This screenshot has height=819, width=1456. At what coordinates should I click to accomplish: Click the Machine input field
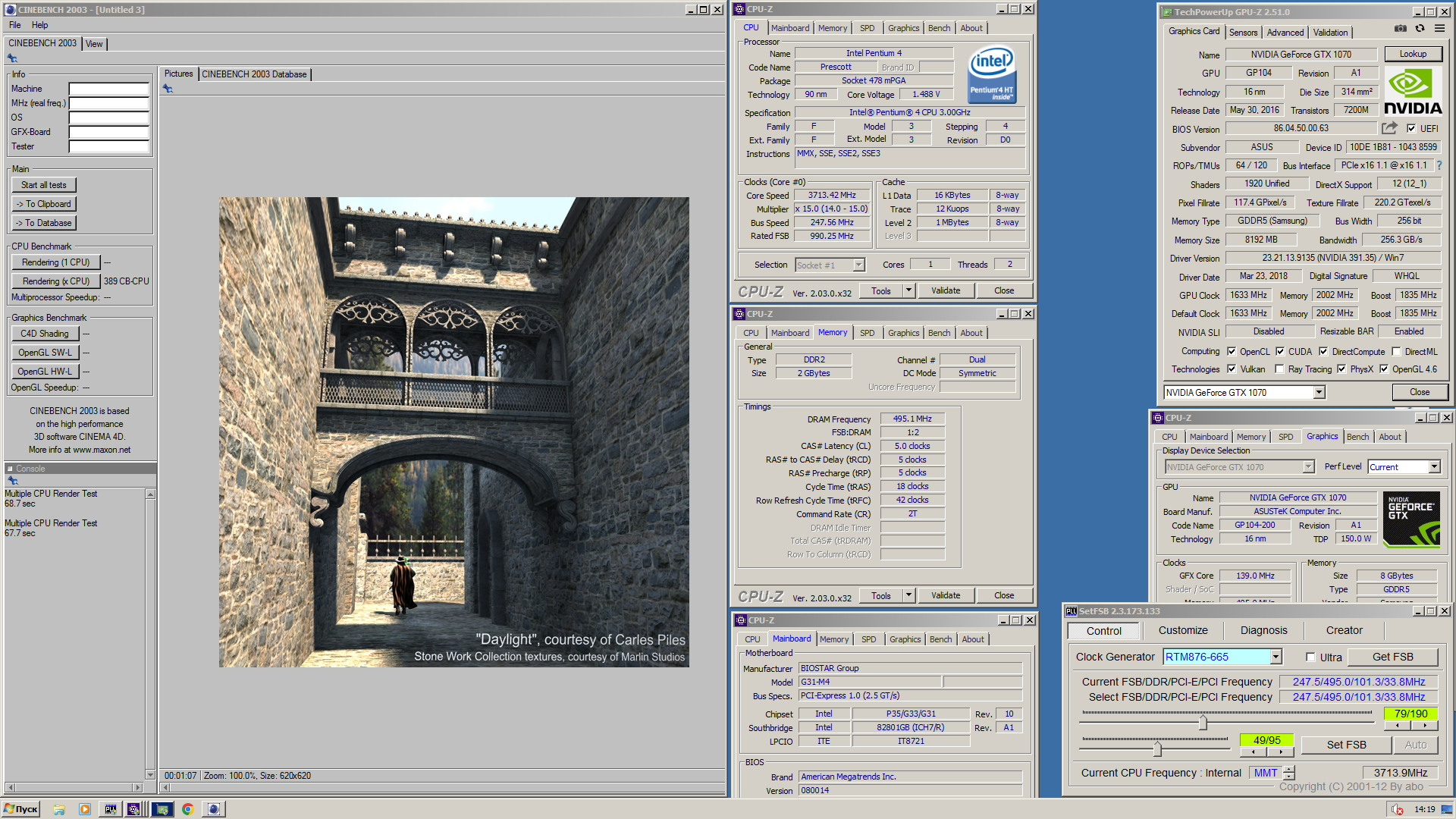[x=108, y=89]
